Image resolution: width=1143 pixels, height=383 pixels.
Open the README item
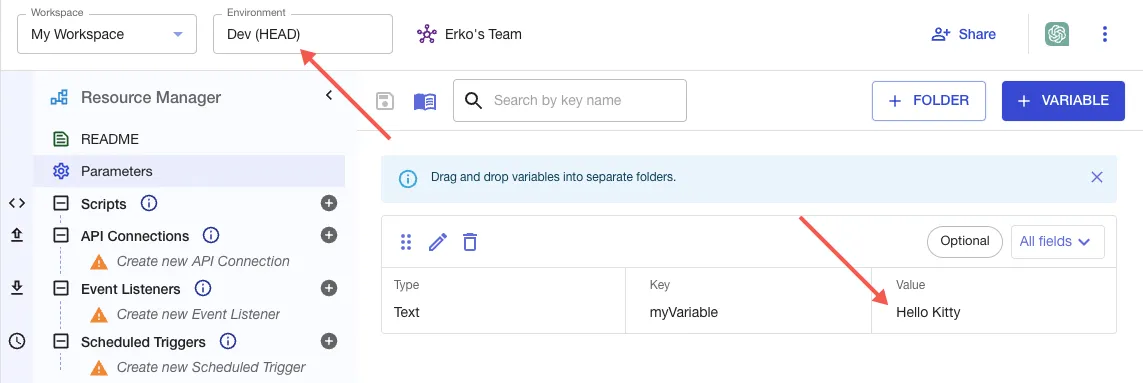109,139
